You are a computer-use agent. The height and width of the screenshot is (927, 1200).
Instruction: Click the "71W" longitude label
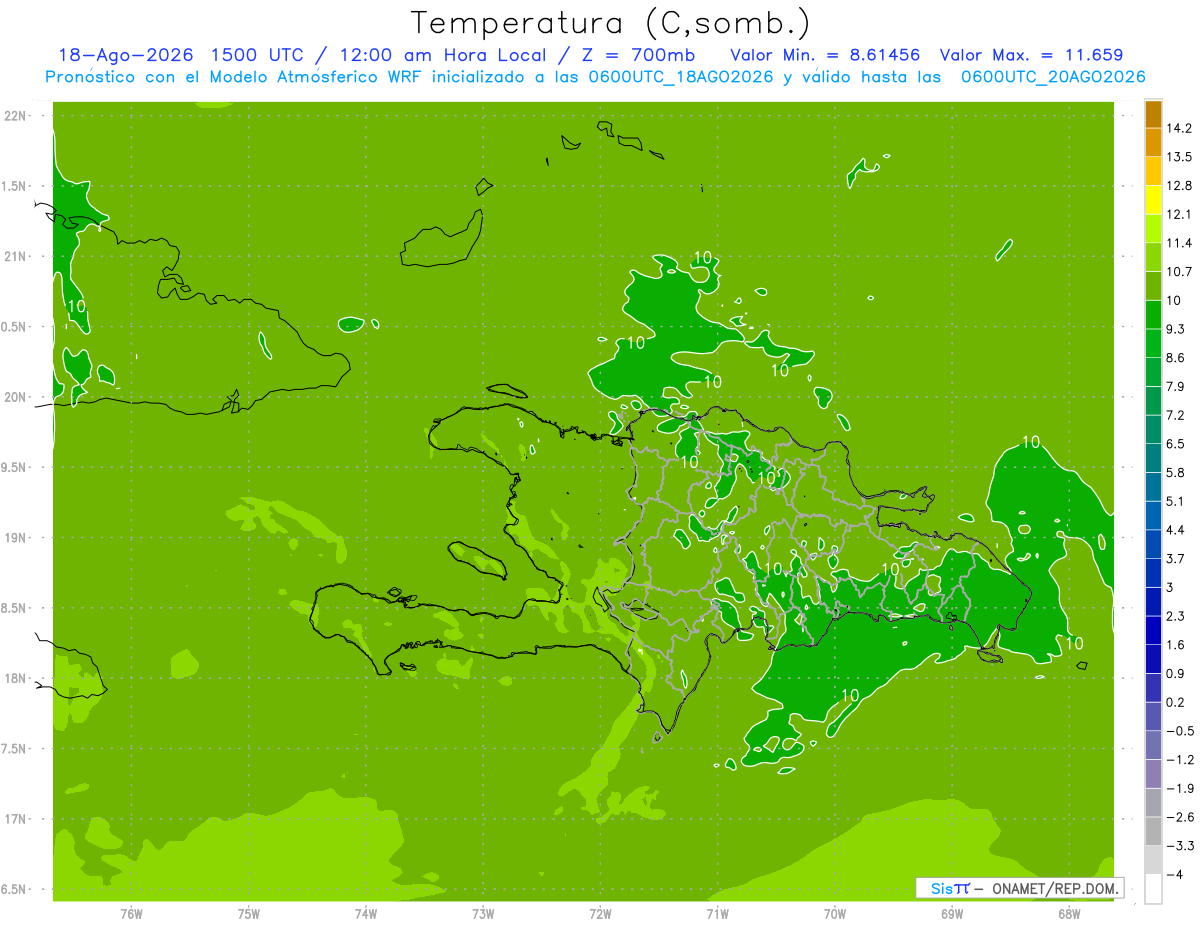tap(717, 914)
